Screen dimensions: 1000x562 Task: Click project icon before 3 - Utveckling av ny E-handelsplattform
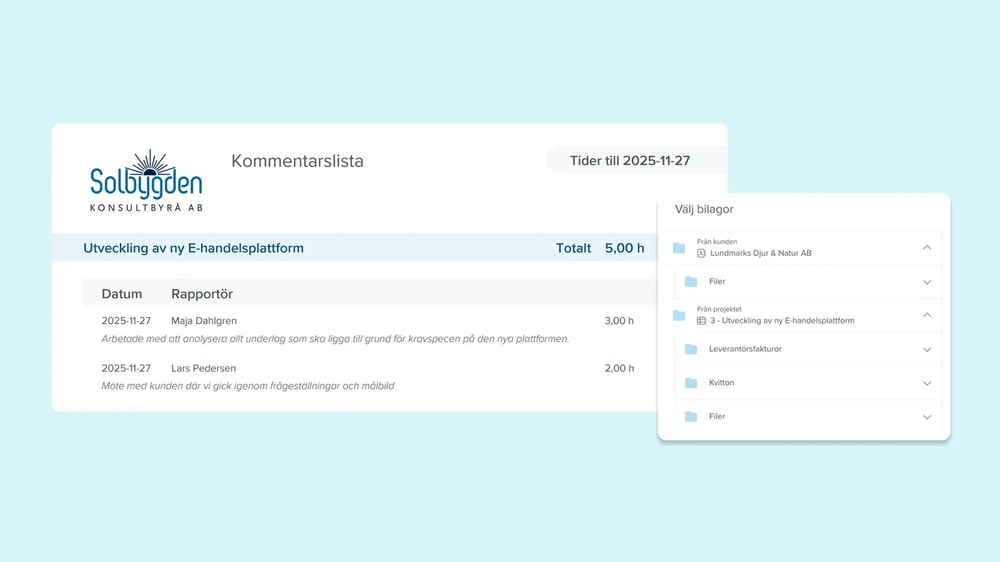701,321
